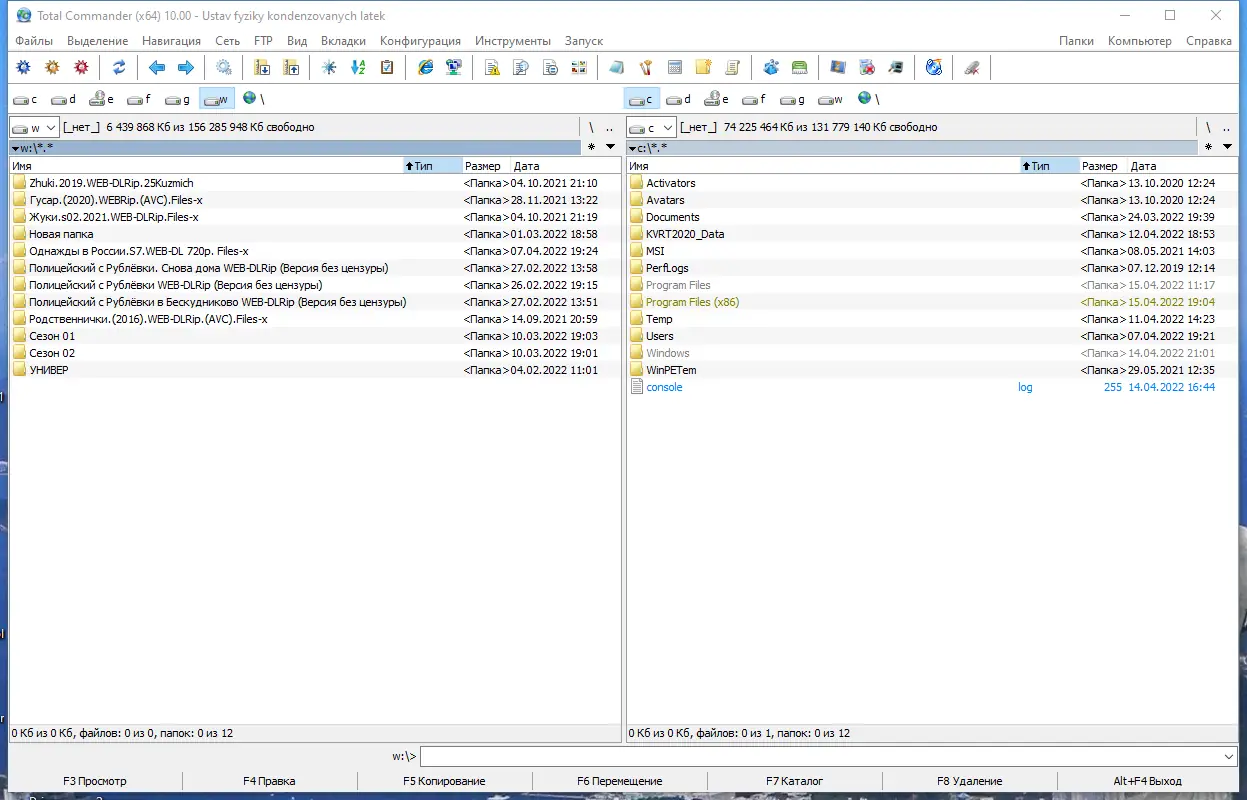Click the red gear toolbar icon
Viewport: 1247px width, 800px height.
81,67
